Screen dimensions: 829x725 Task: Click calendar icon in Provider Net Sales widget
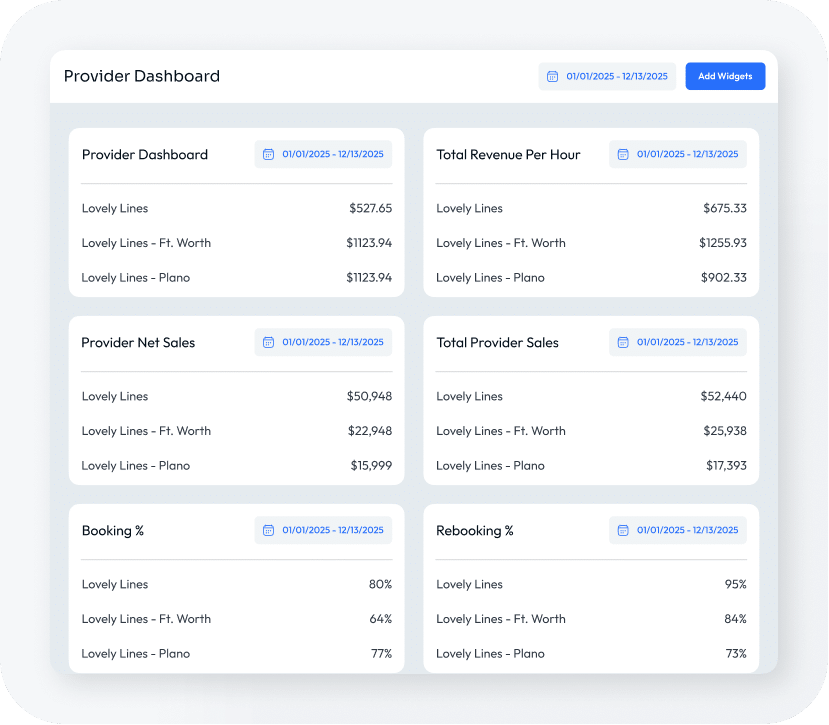point(268,342)
